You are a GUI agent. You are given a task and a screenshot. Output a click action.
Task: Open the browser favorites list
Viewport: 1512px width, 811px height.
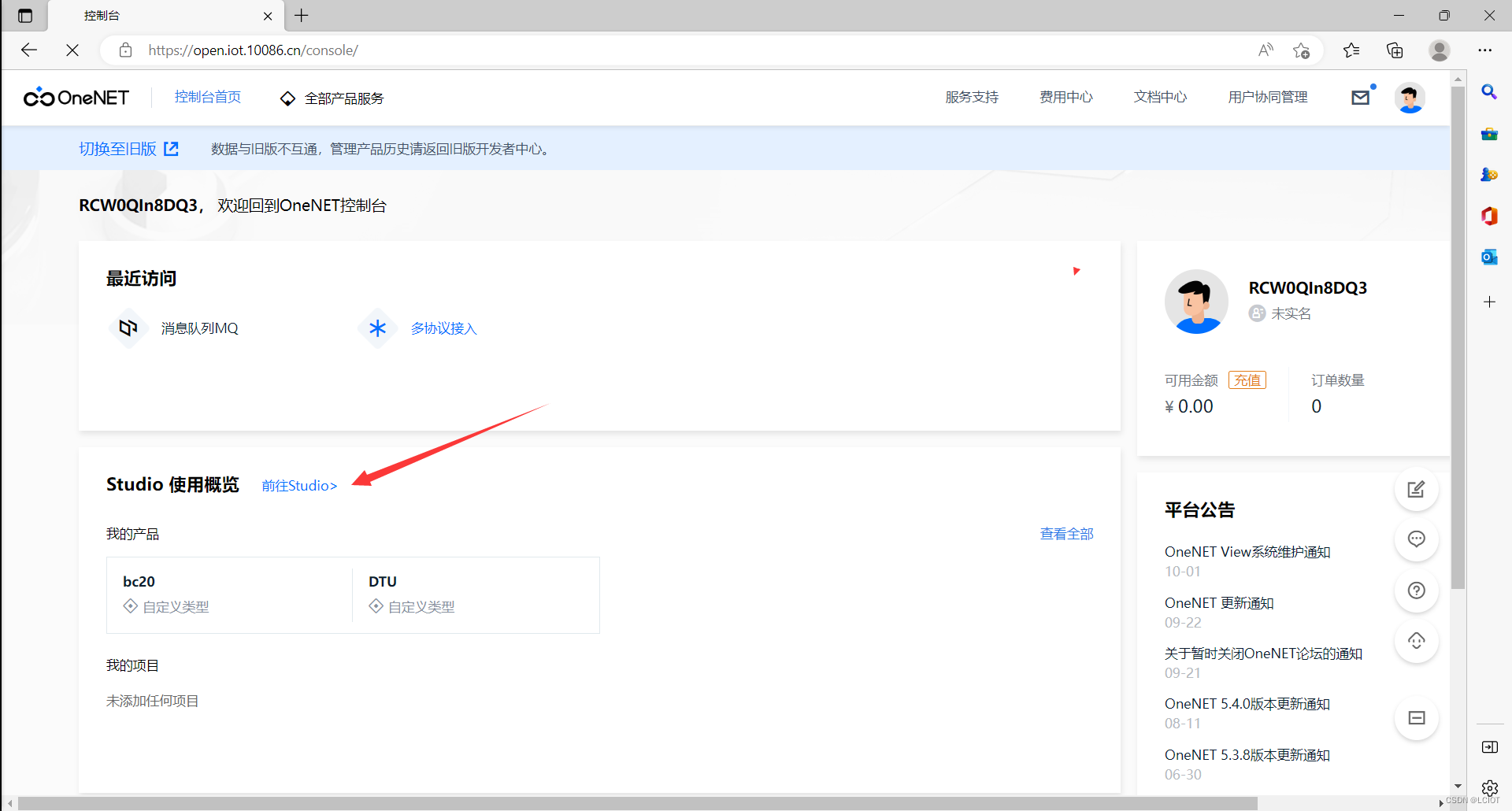click(x=1351, y=50)
